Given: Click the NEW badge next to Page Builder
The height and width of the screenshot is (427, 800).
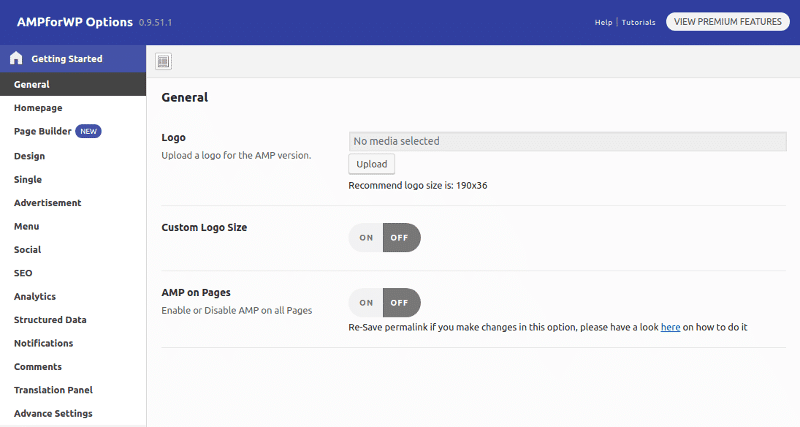Looking at the screenshot, I should click(x=88, y=131).
